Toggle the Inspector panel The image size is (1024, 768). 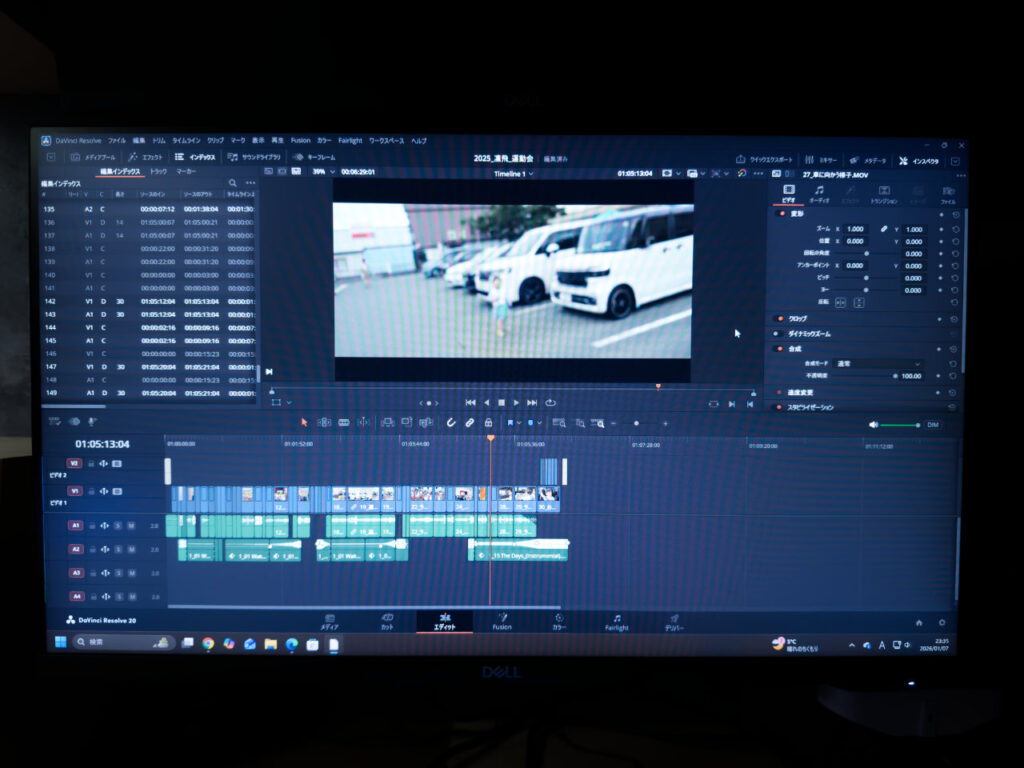tap(919, 161)
